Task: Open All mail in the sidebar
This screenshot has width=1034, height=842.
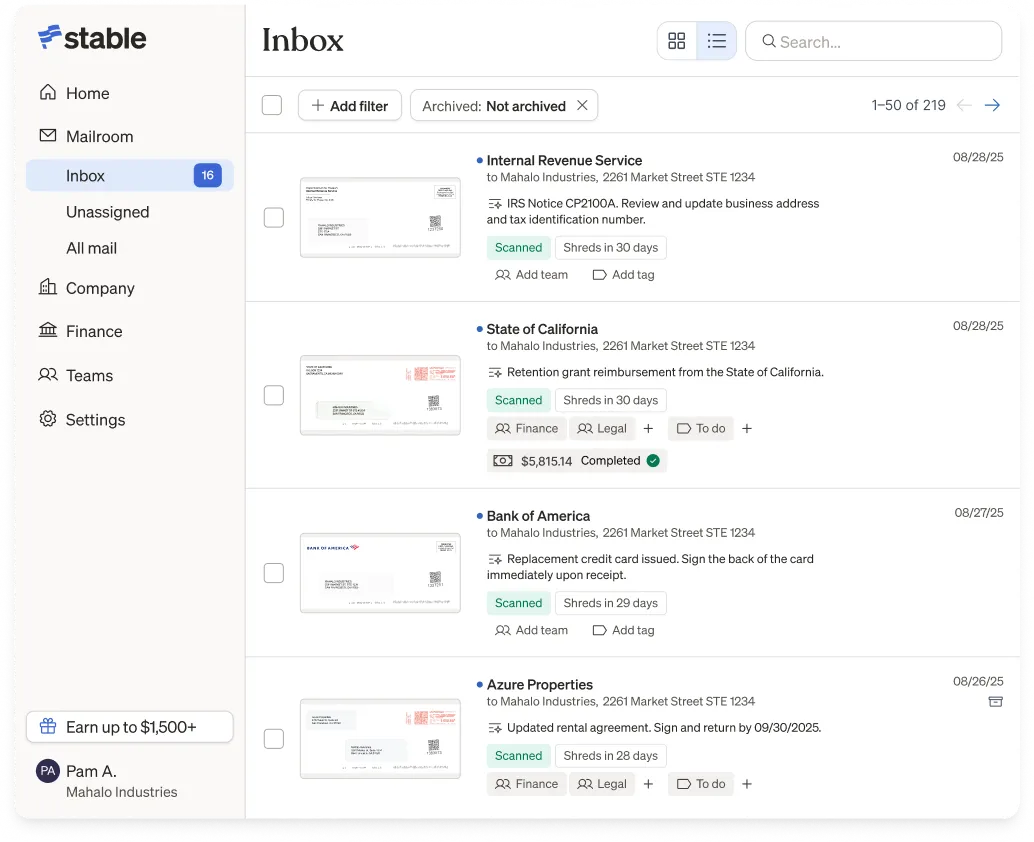Action: coord(92,249)
